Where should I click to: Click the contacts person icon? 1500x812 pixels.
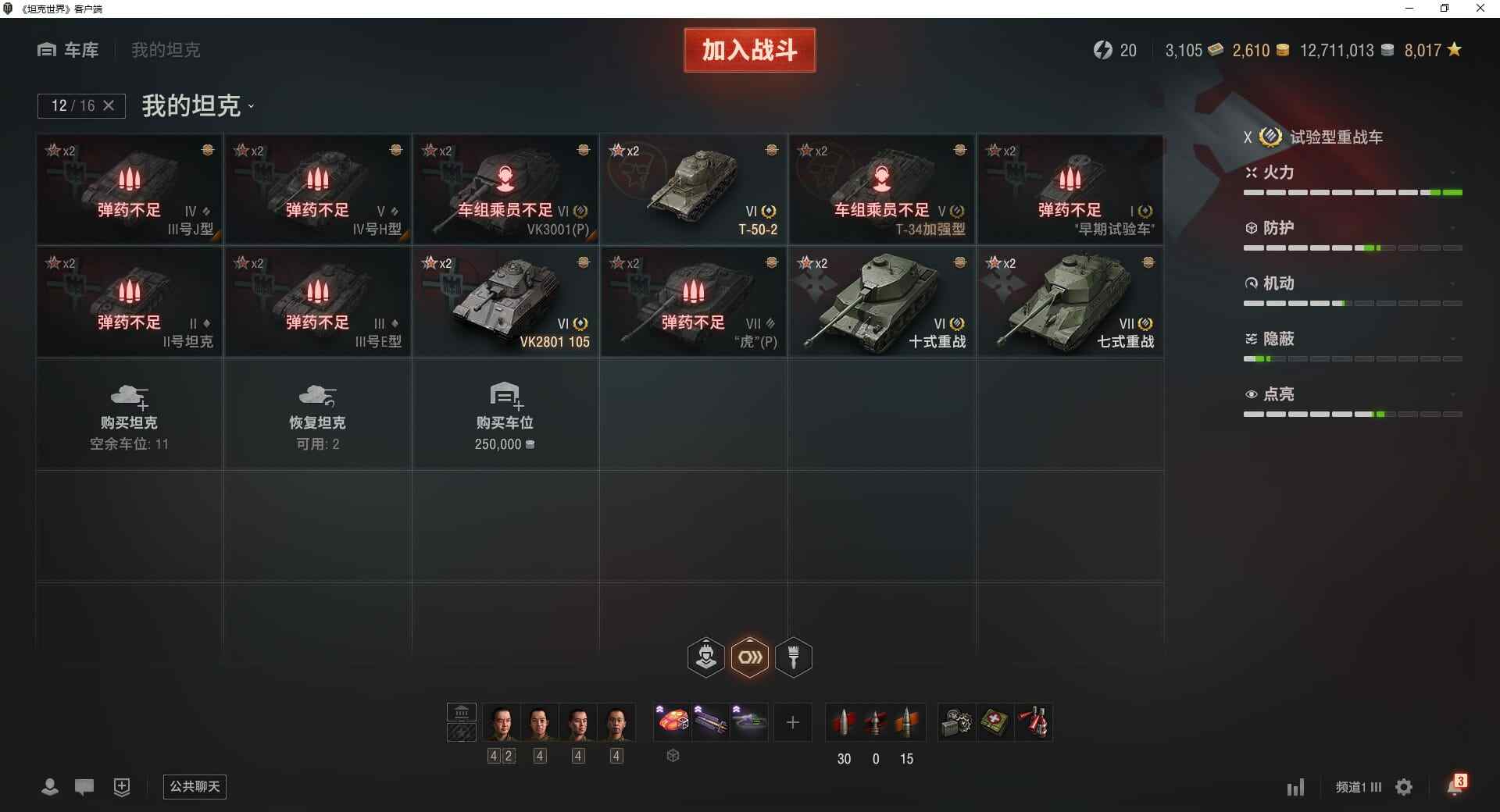(50, 787)
